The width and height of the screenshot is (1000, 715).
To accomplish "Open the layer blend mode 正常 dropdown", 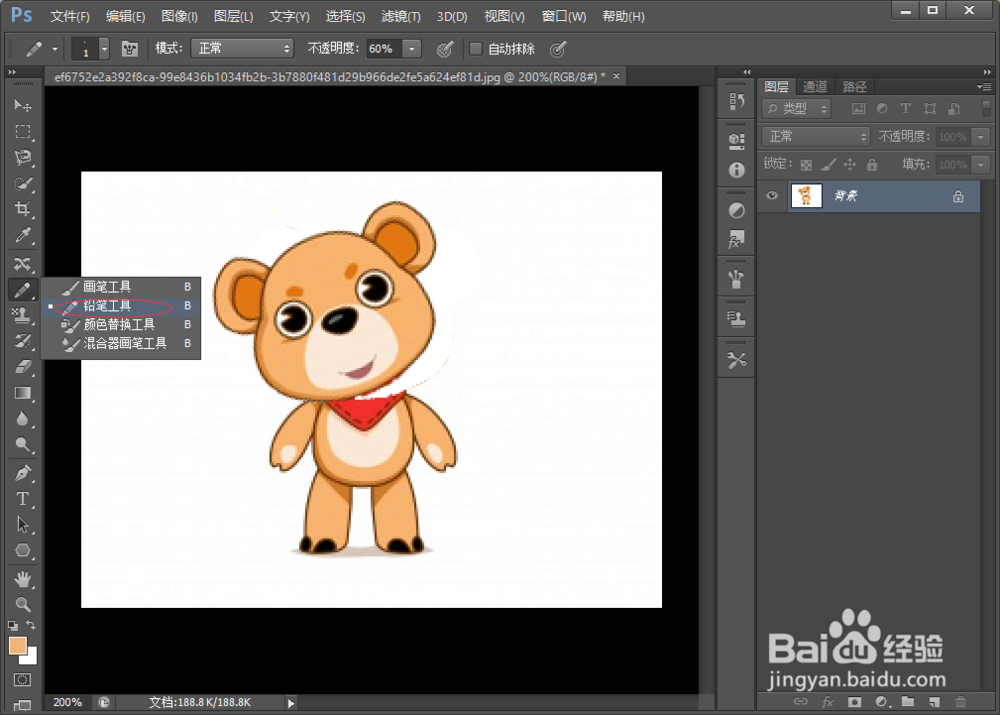I will pos(816,136).
